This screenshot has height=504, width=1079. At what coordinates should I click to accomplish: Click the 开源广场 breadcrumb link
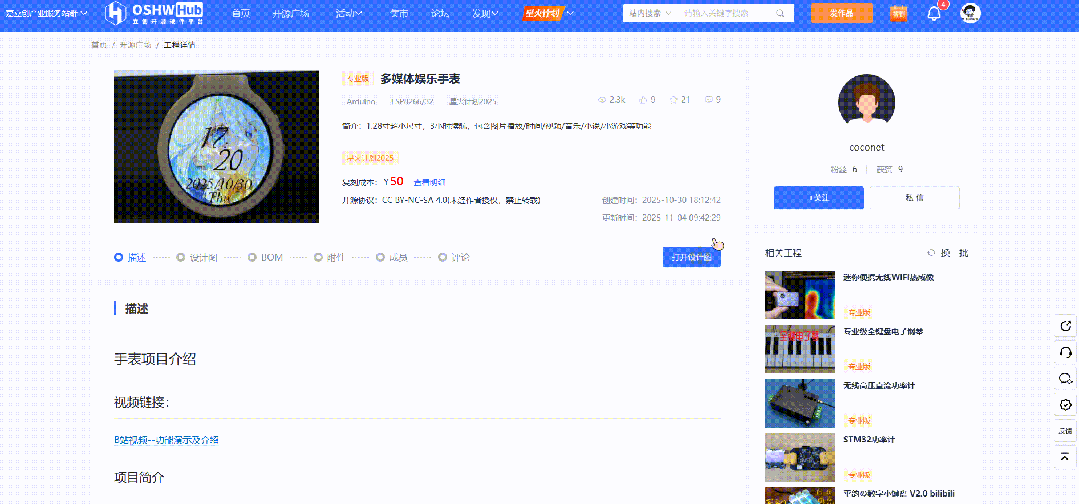[135, 44]
